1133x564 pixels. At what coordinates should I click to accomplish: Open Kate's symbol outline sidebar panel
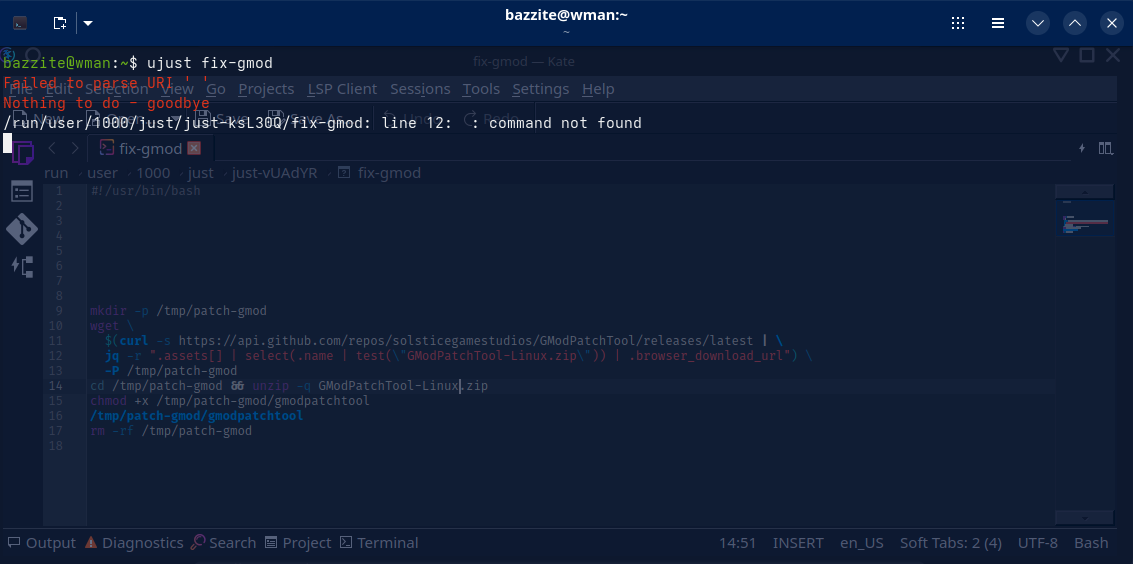click(x=22, y=266)
